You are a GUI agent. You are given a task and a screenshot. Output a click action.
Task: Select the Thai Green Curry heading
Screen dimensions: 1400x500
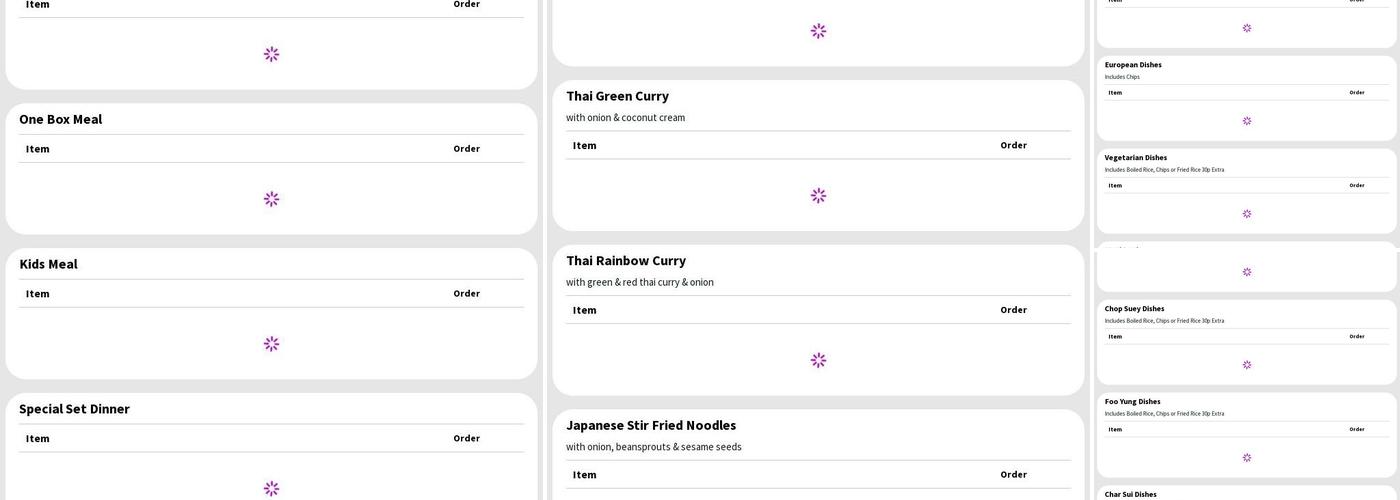pyautogui.click(x=617, y=96)
